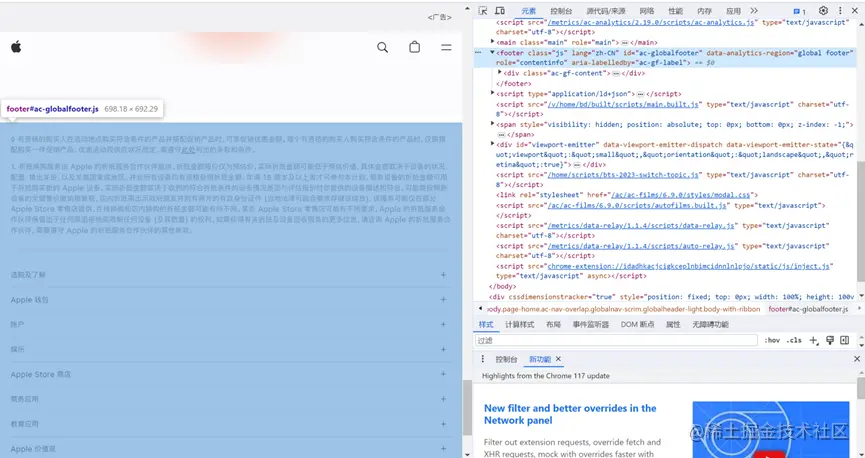Screen dimensions: 865x458
Task: Open the main.built.js script link
Action: click(x=623, y=104)
